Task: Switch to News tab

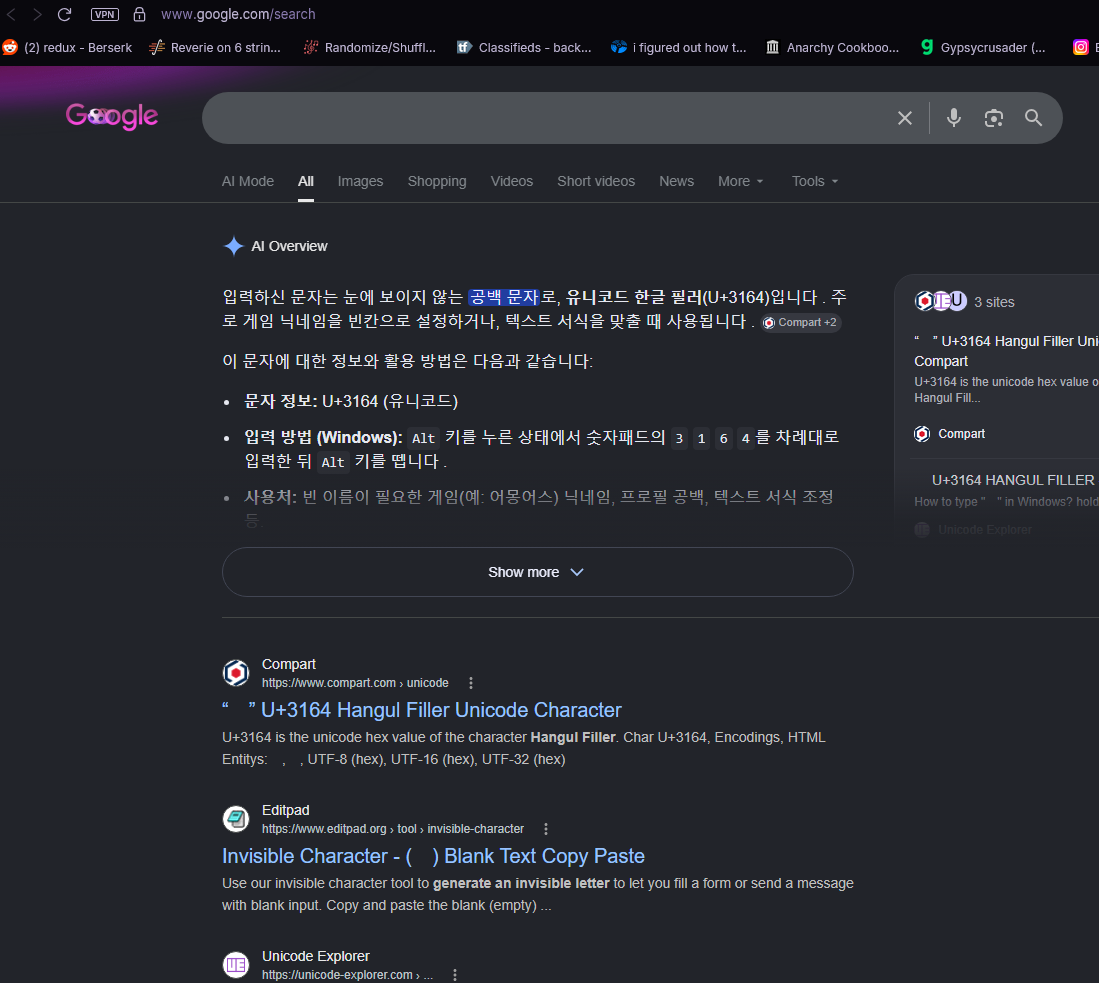Action: pyautogui.click(x=676, y=181)
